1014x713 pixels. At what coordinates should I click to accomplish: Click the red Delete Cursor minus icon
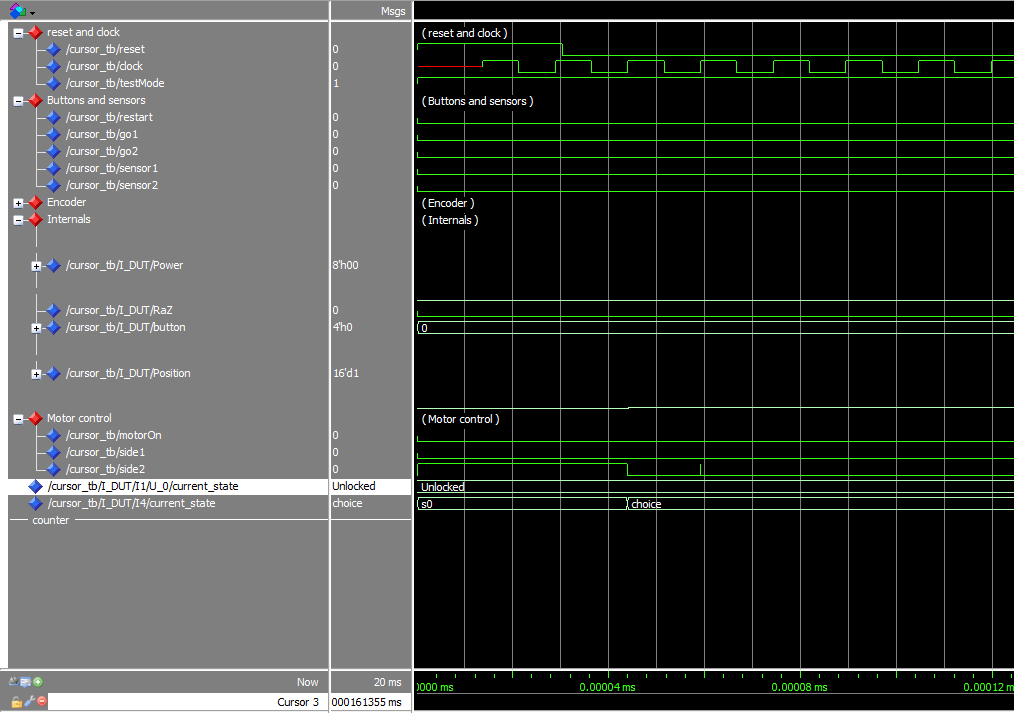tap(42, 701)
